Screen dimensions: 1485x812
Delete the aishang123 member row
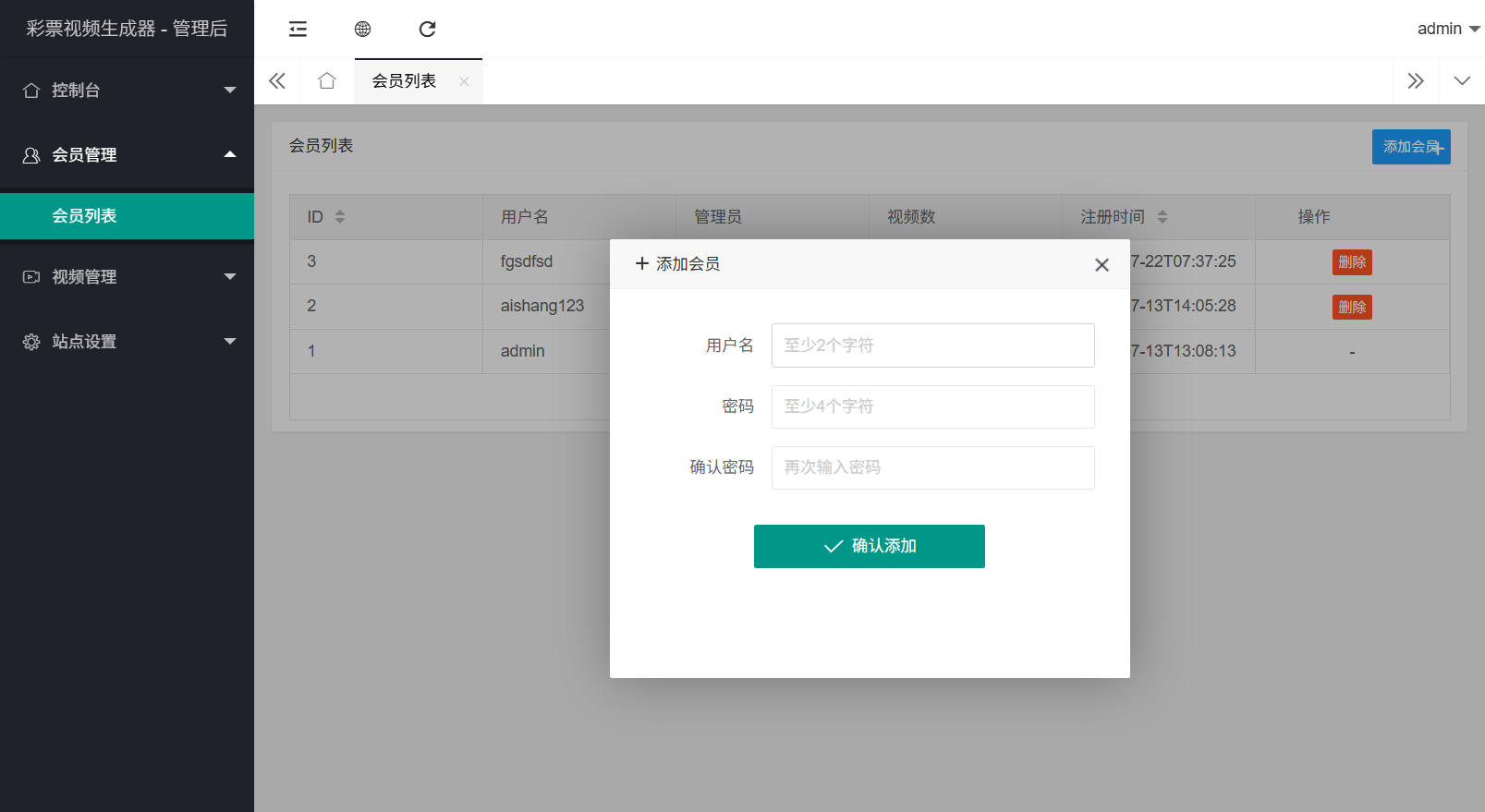tap(1352, 307)
